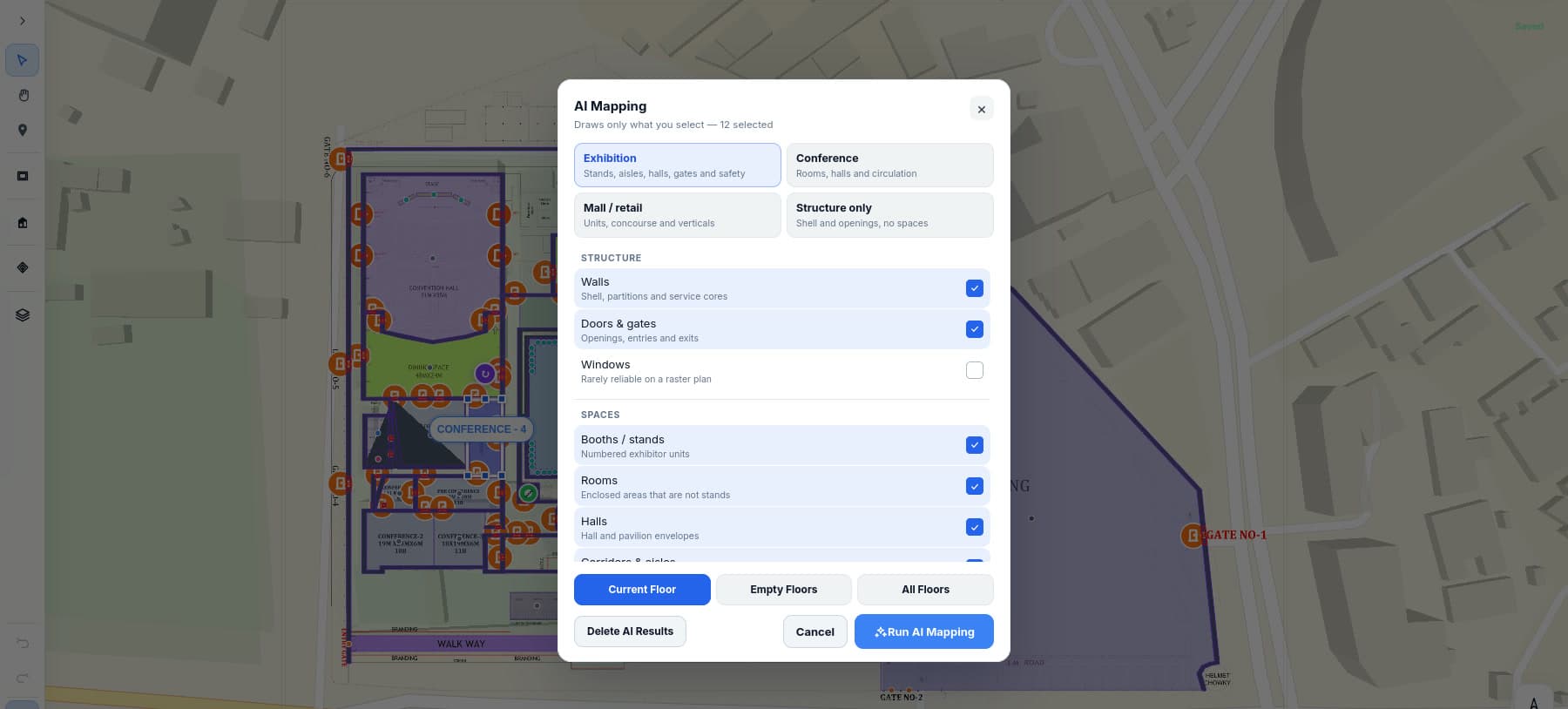Switch scope to Empty Floors
This screenshot has width=1568, height=709.
pyautogui.click(x=784, y=590)
